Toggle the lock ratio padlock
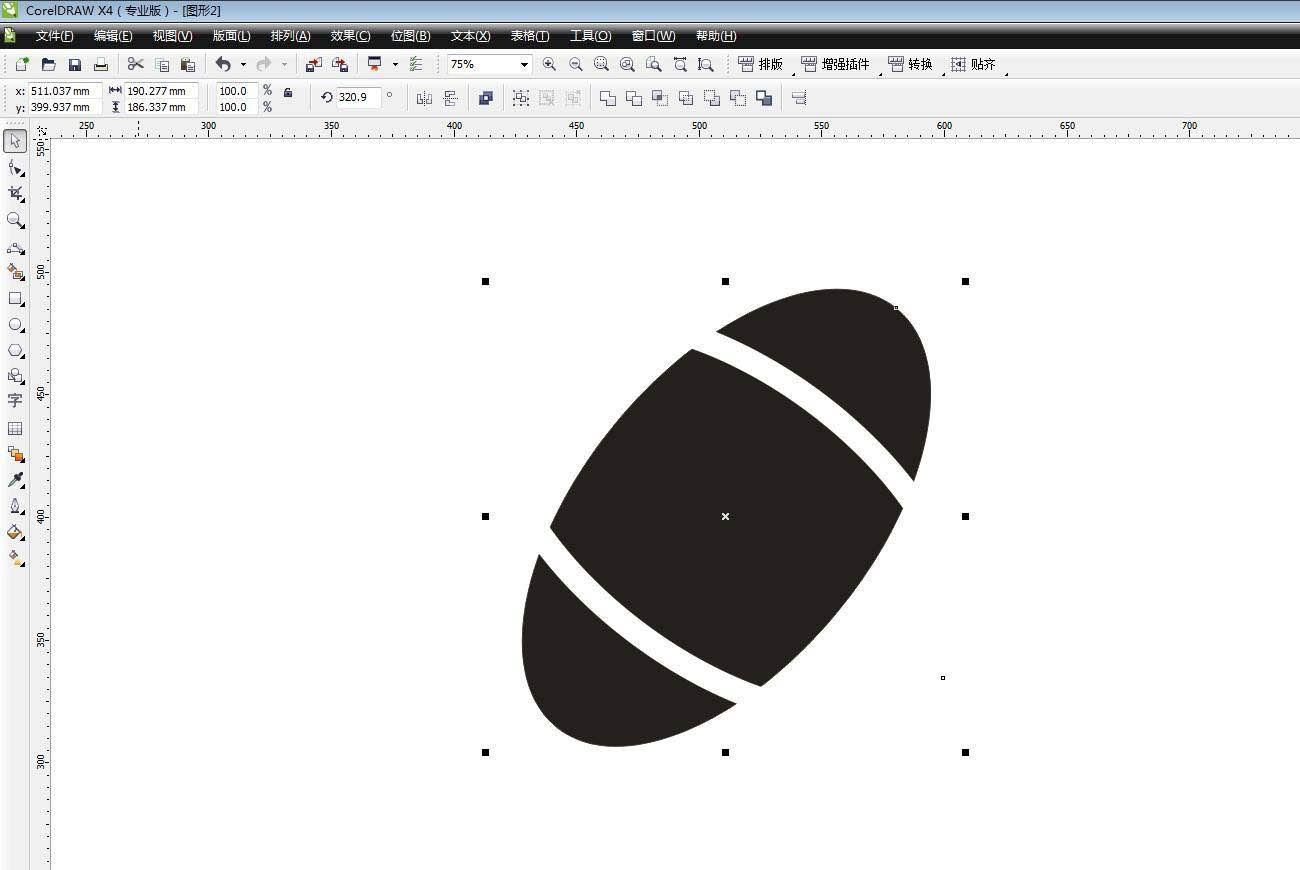 coord(288,92)
